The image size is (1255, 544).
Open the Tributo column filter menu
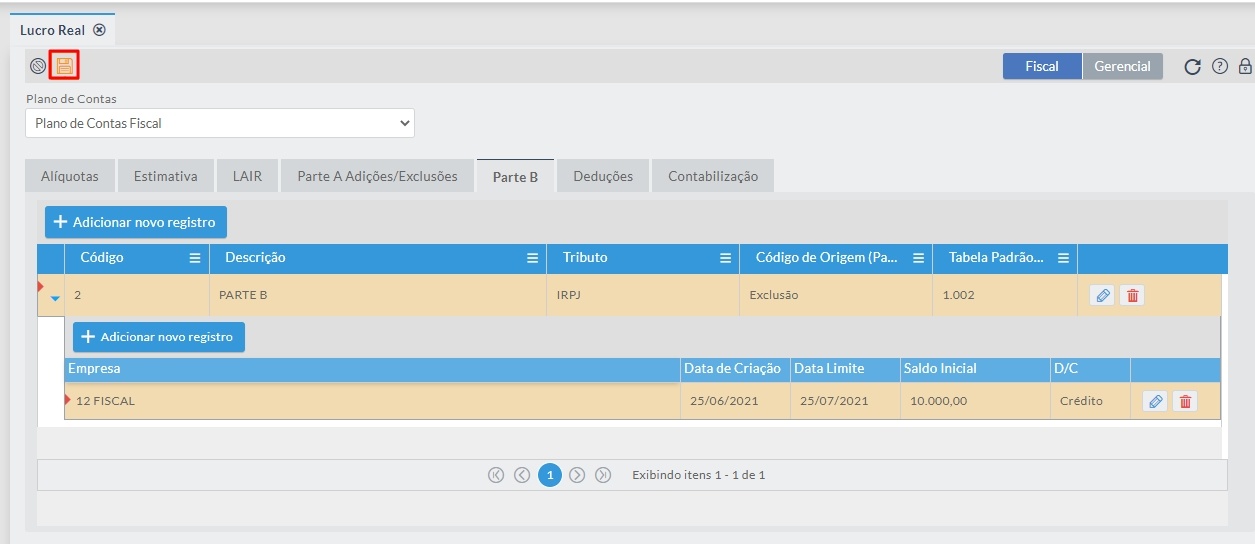725,258
